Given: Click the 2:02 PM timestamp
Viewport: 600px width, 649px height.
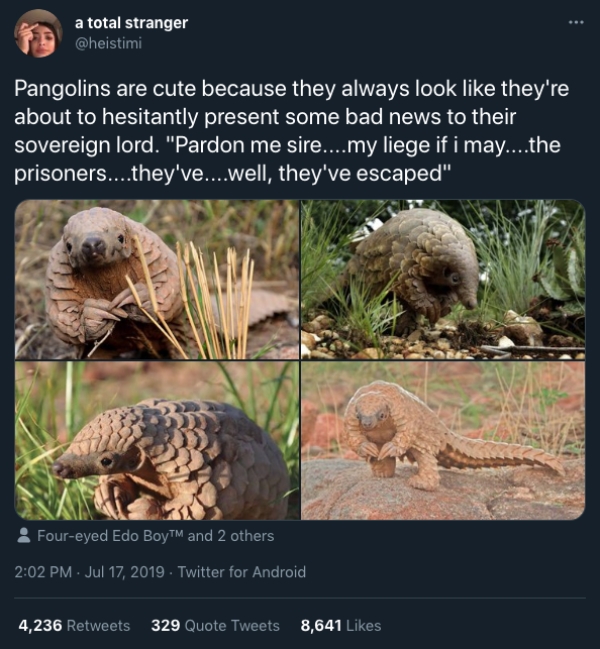Looking at the screenshot, I should (43, 572).
